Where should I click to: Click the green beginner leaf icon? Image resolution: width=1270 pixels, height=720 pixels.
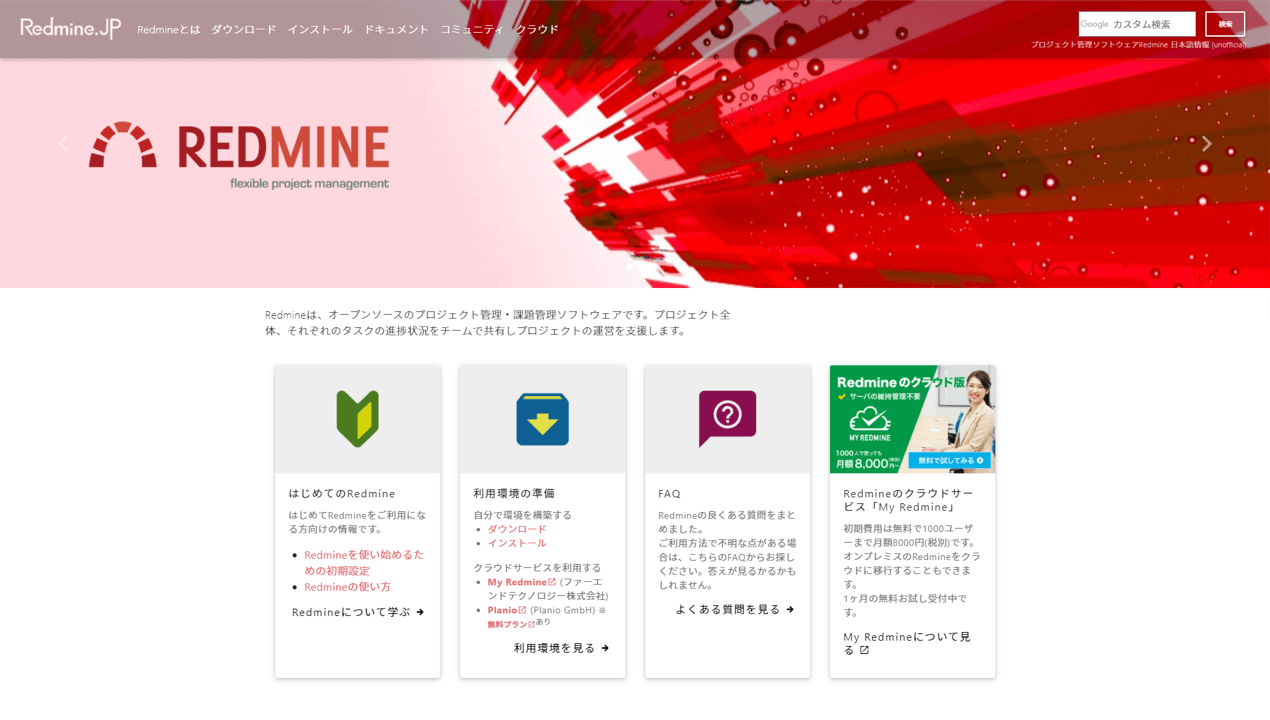pos(357,418)
